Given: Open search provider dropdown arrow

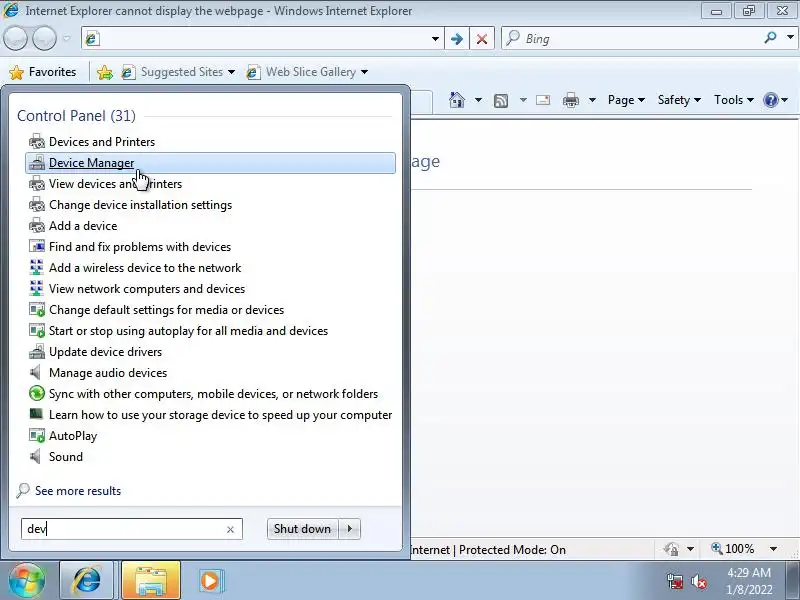Looking at the screenshot, I should (790, 38).
